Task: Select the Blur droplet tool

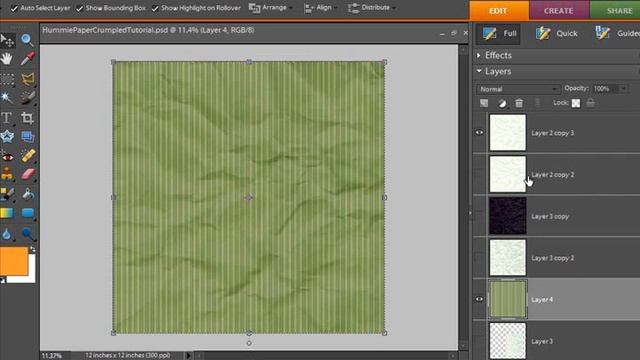Action: 7,234
